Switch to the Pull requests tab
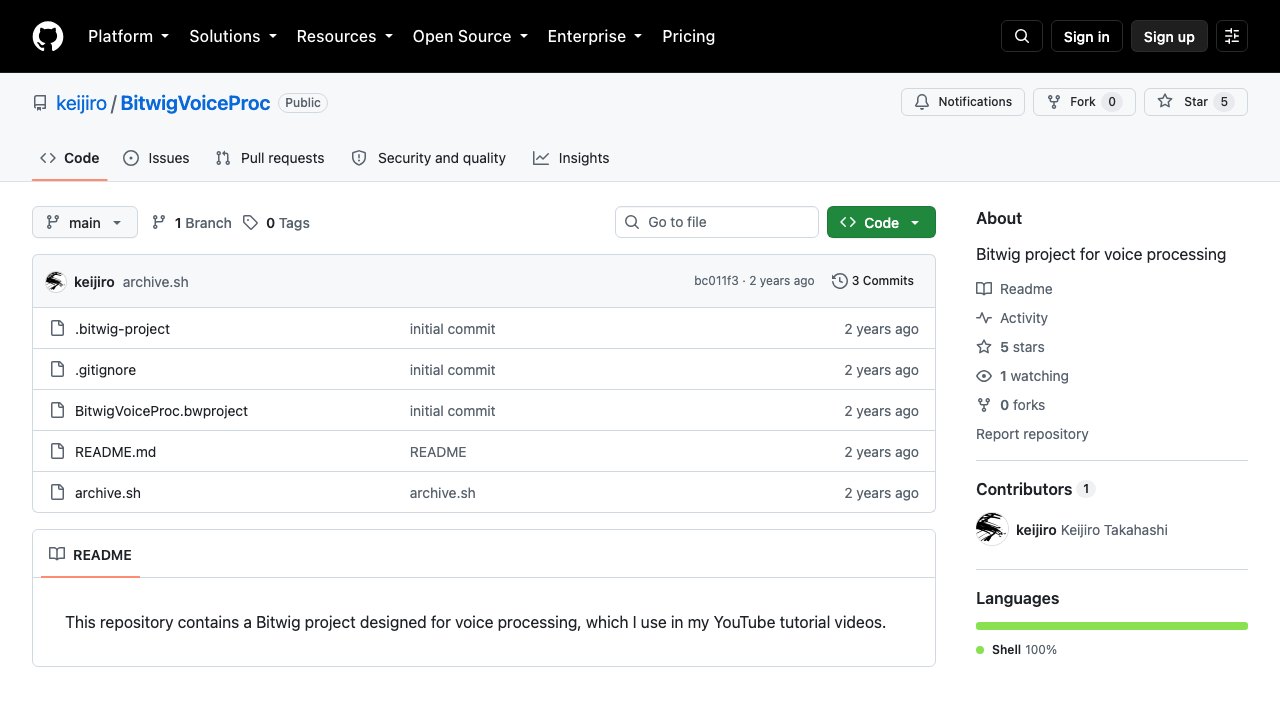This screenshot has width=1280, height=720. 270,158
